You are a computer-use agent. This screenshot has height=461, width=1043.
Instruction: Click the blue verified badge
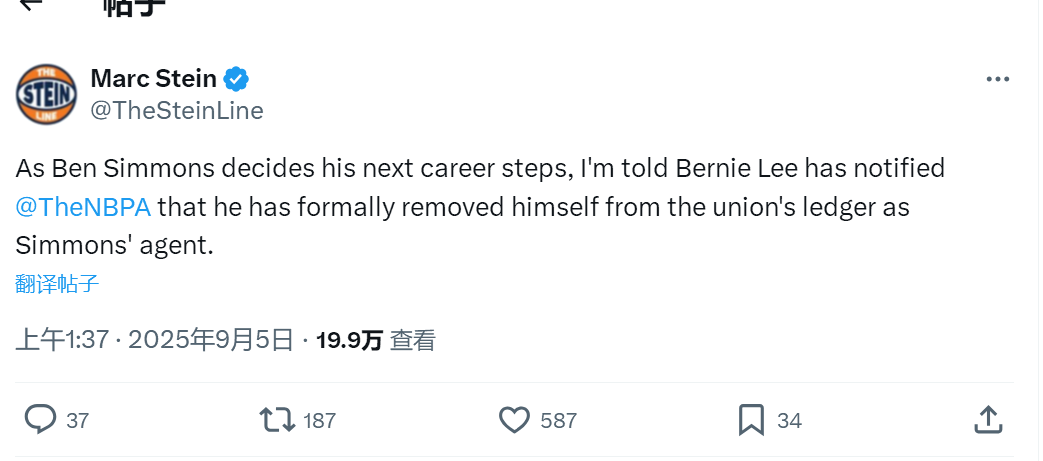(x=236, y=78)
